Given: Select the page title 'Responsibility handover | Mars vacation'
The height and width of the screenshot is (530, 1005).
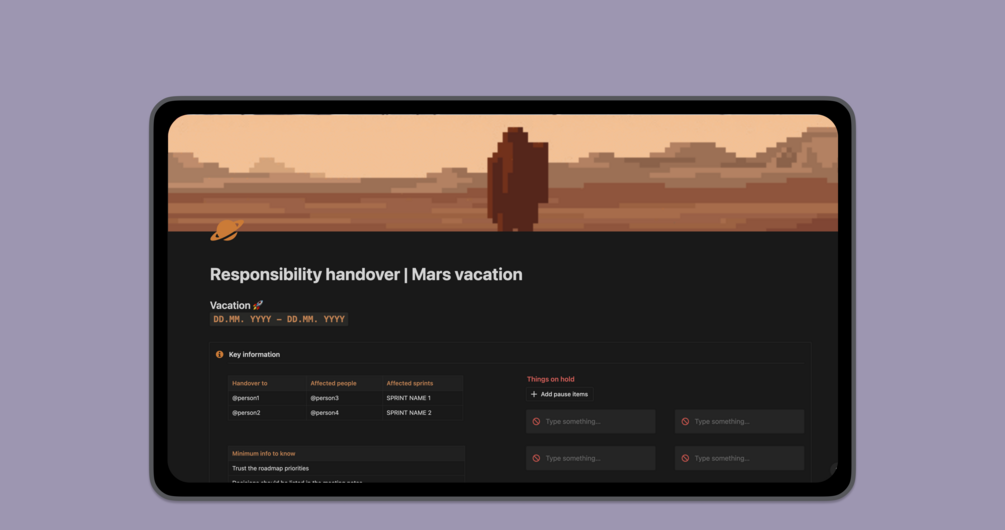Looking at the screenshot, I should coord(366,274).
